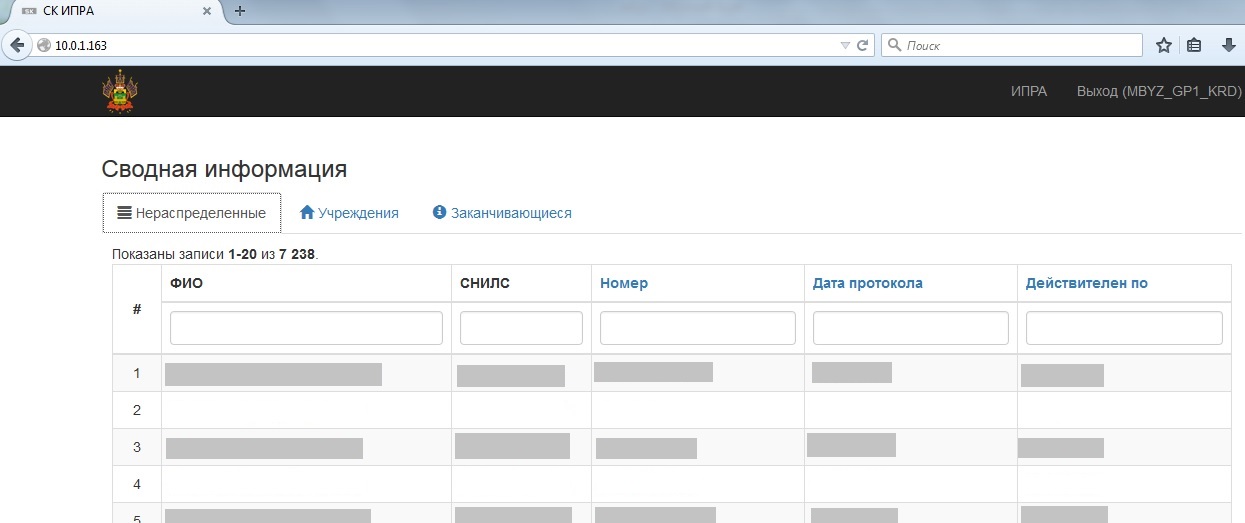Open new browser tab with plus
The image size is (1245, 523).
pyautogui.click(x=240, y=11)
